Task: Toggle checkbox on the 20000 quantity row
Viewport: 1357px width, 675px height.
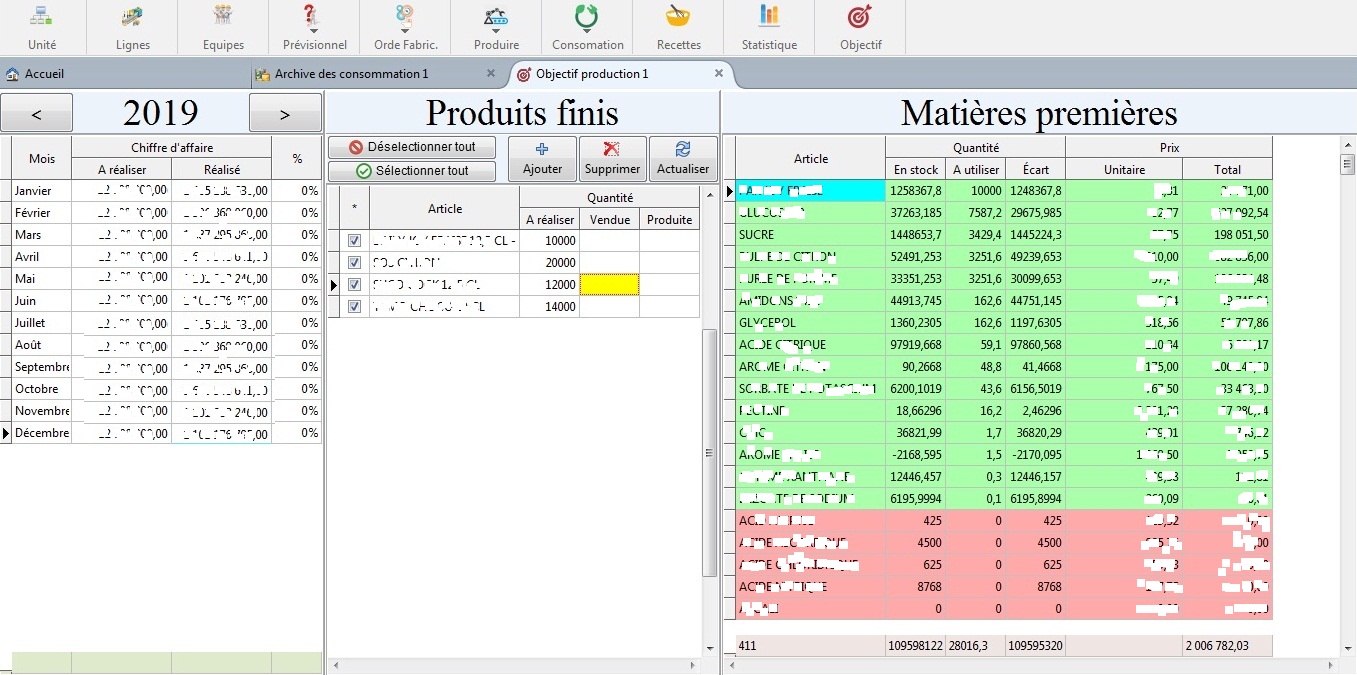Action: [354, 263]
